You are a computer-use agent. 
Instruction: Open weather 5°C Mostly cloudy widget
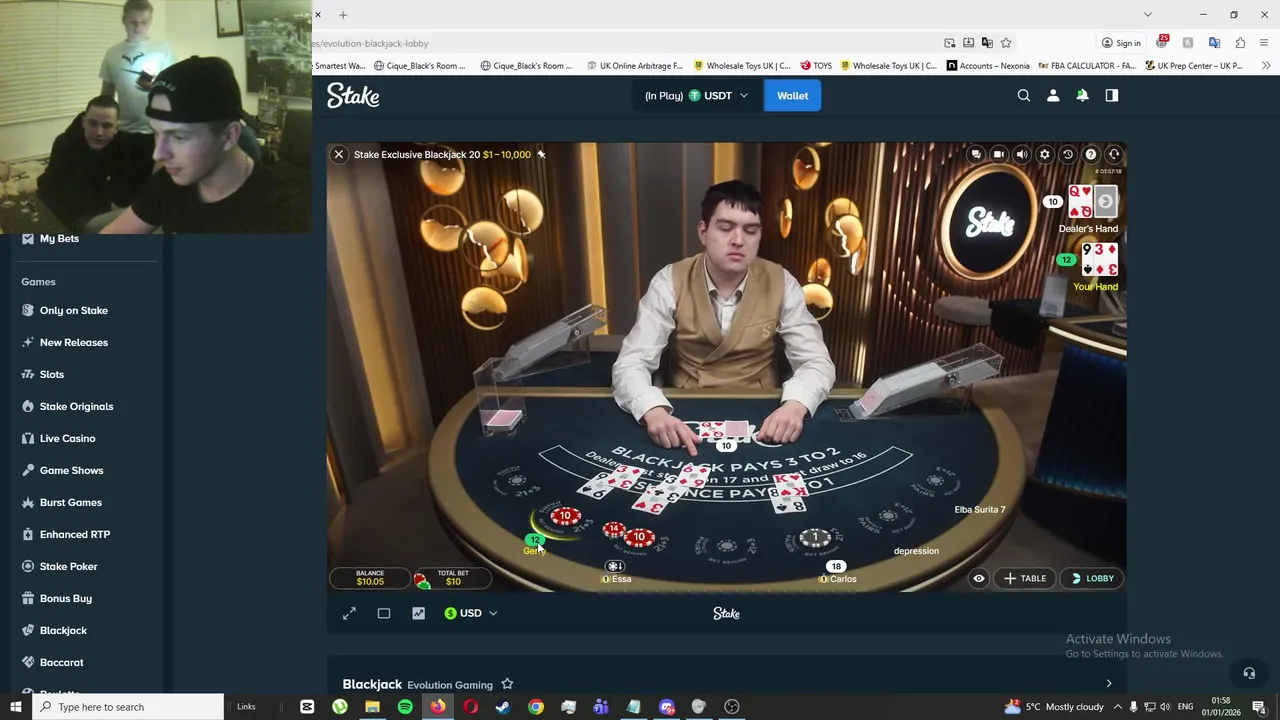[x=1054, y=707]
